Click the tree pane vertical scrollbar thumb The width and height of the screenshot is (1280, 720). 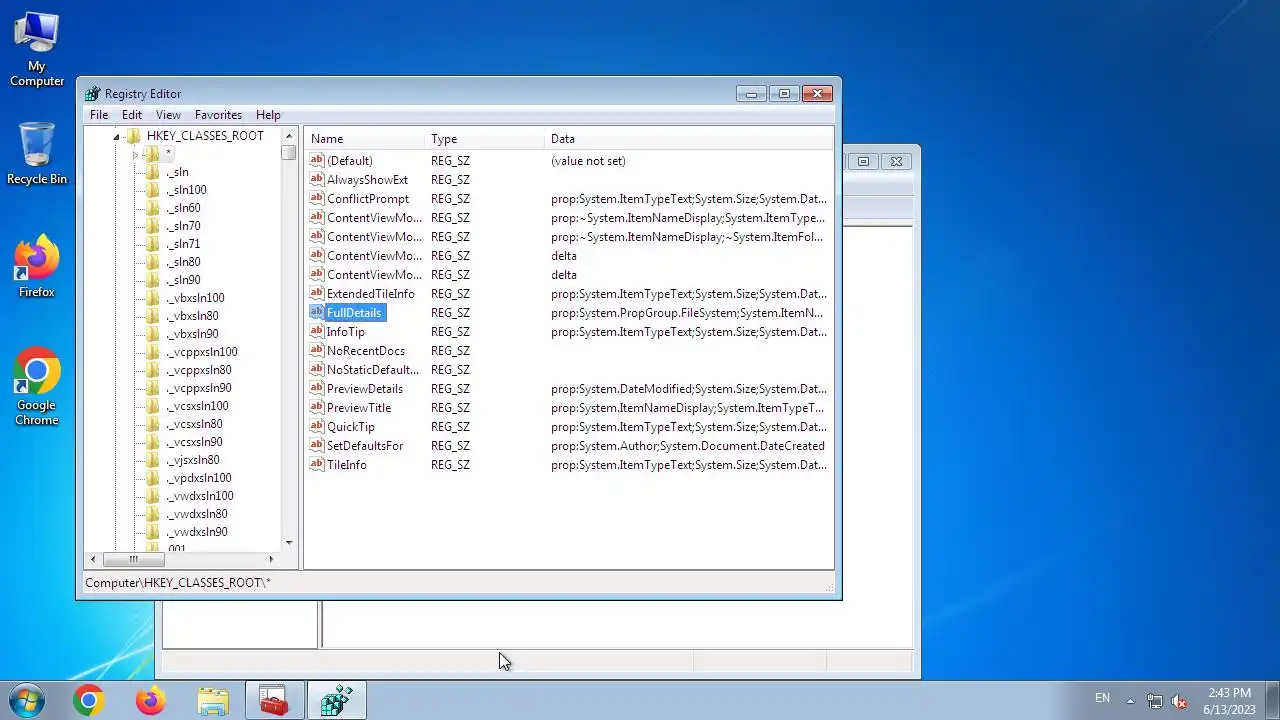289,153
